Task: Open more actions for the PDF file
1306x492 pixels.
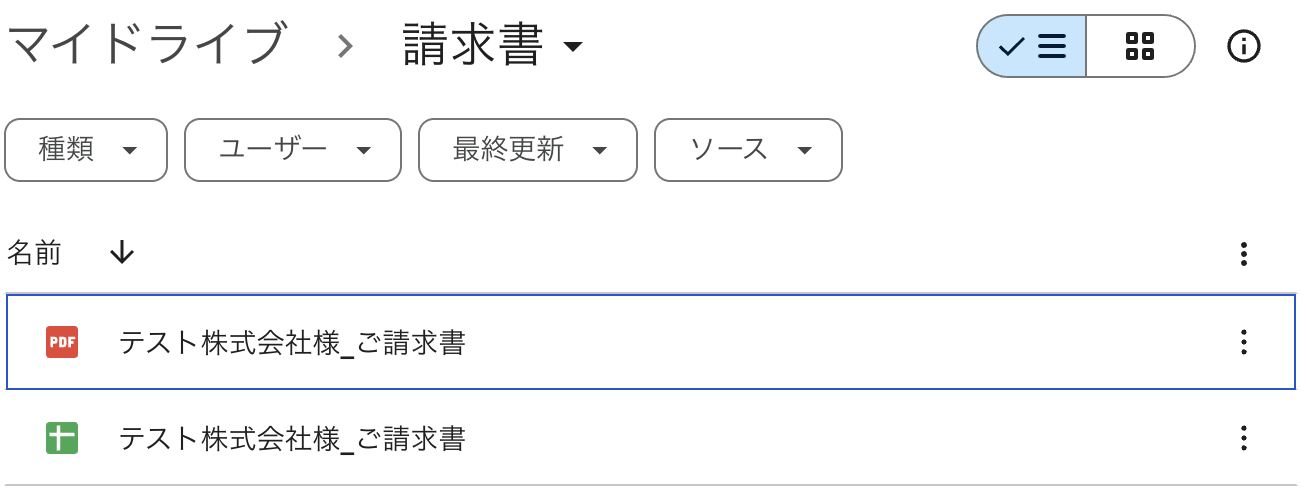Action: pos(1243,343)
